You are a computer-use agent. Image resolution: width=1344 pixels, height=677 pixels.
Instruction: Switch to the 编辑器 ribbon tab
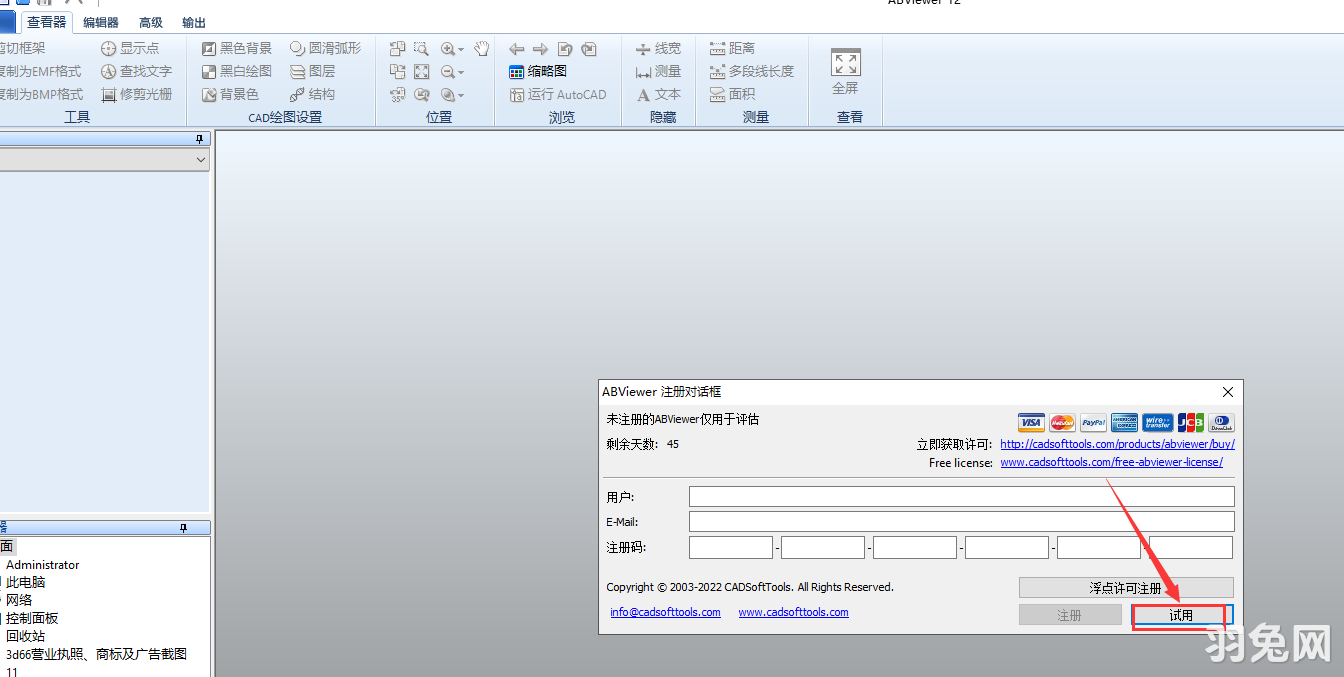[101, 22]
